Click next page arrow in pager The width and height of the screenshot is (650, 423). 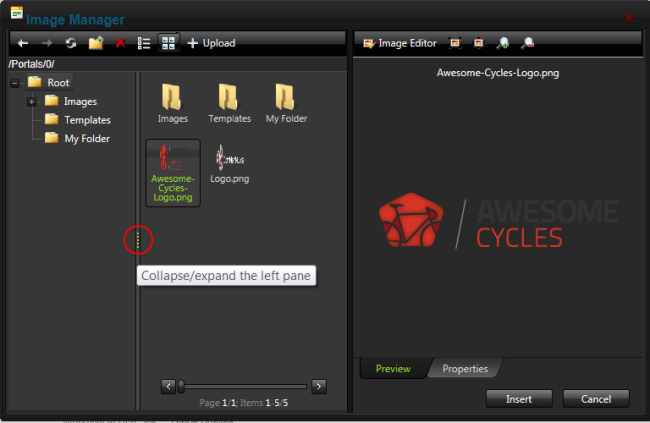click(x=319, y=387)
